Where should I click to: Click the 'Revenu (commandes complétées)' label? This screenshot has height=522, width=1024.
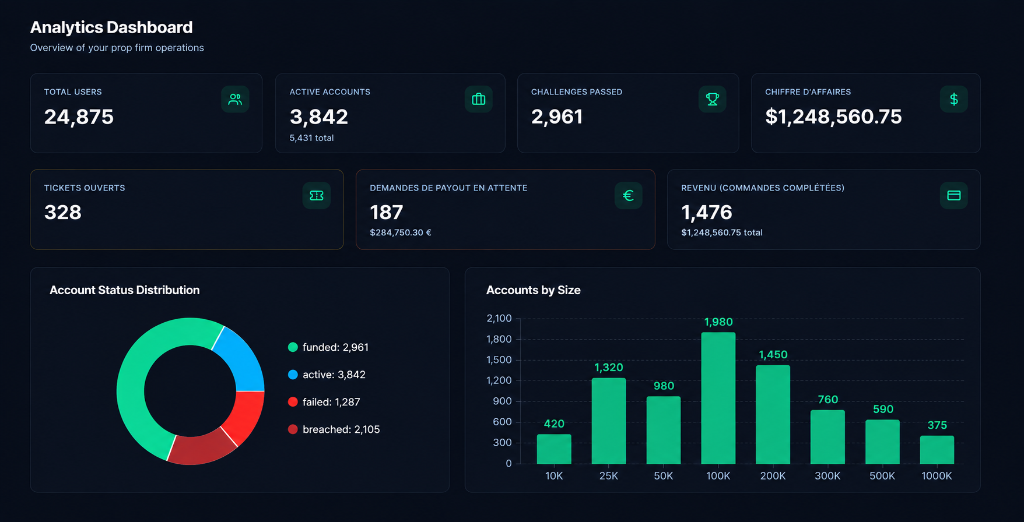coord(763,188)
